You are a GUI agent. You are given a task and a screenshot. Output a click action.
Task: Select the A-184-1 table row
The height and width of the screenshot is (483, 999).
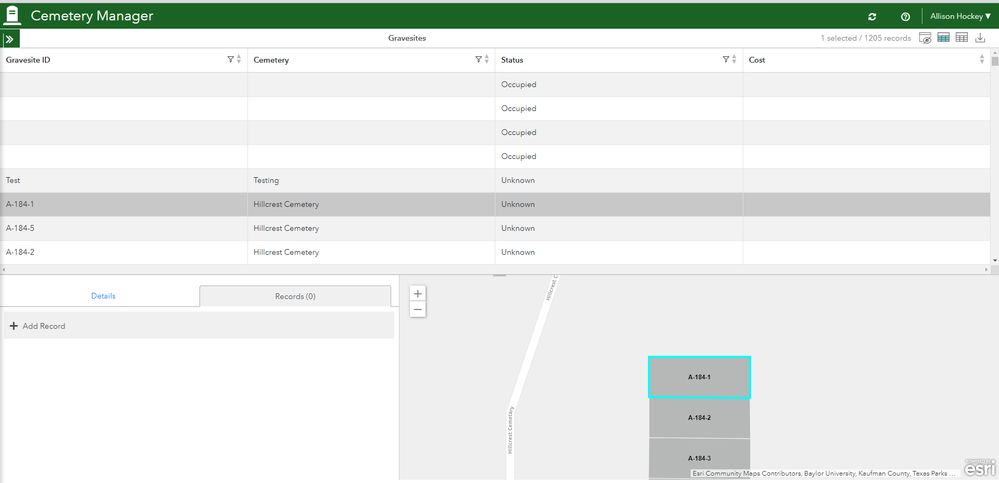(495, 205)
